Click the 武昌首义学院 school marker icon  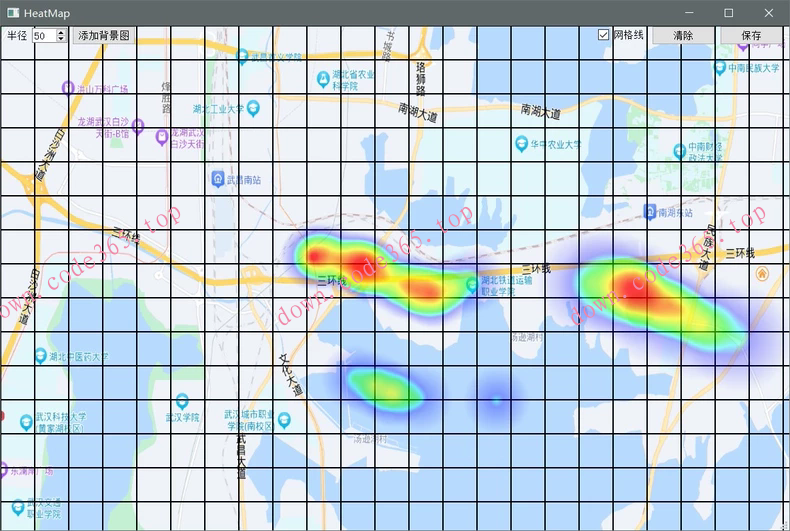(x=242, y=56)
